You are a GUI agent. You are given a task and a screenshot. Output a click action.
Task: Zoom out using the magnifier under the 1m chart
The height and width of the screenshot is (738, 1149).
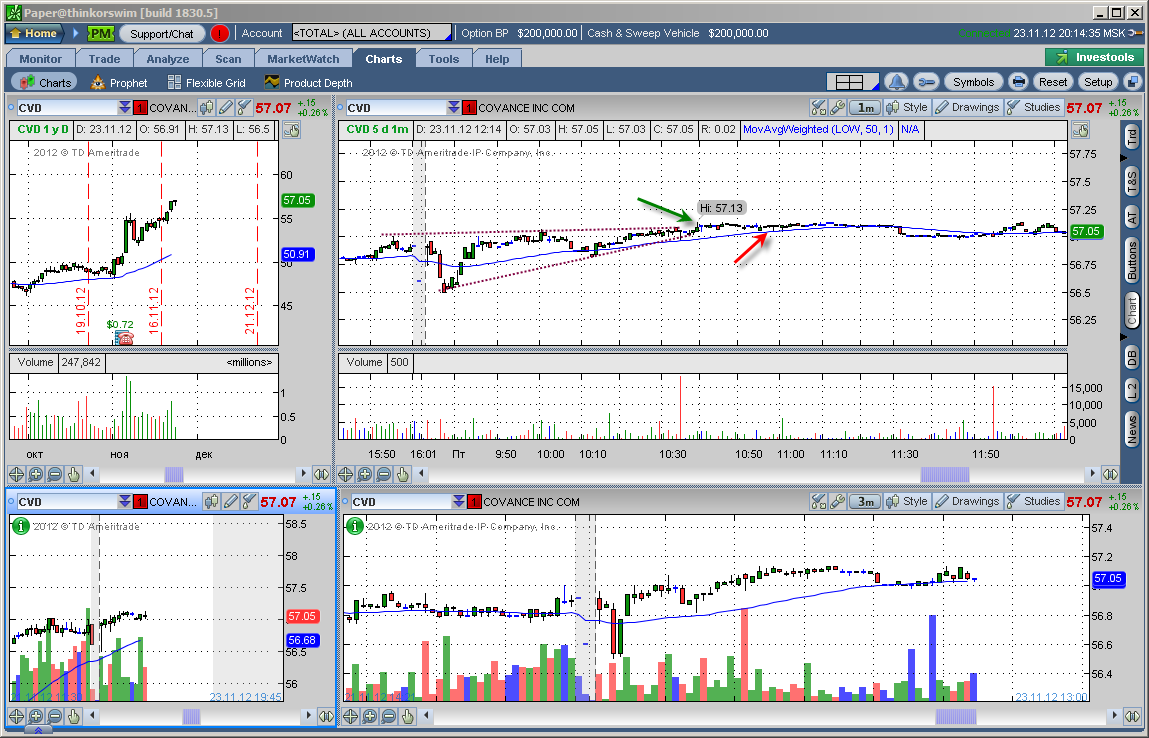point(383,474)
